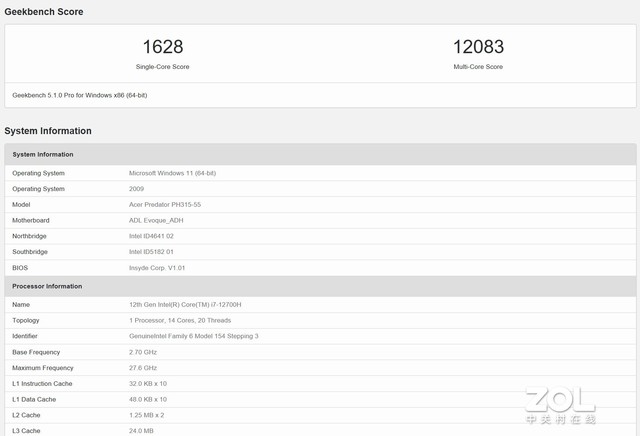This screenshot has height=436, width=640.
Task: Select BIOS value Insyde Corp. V1.01
Action: 157,268
